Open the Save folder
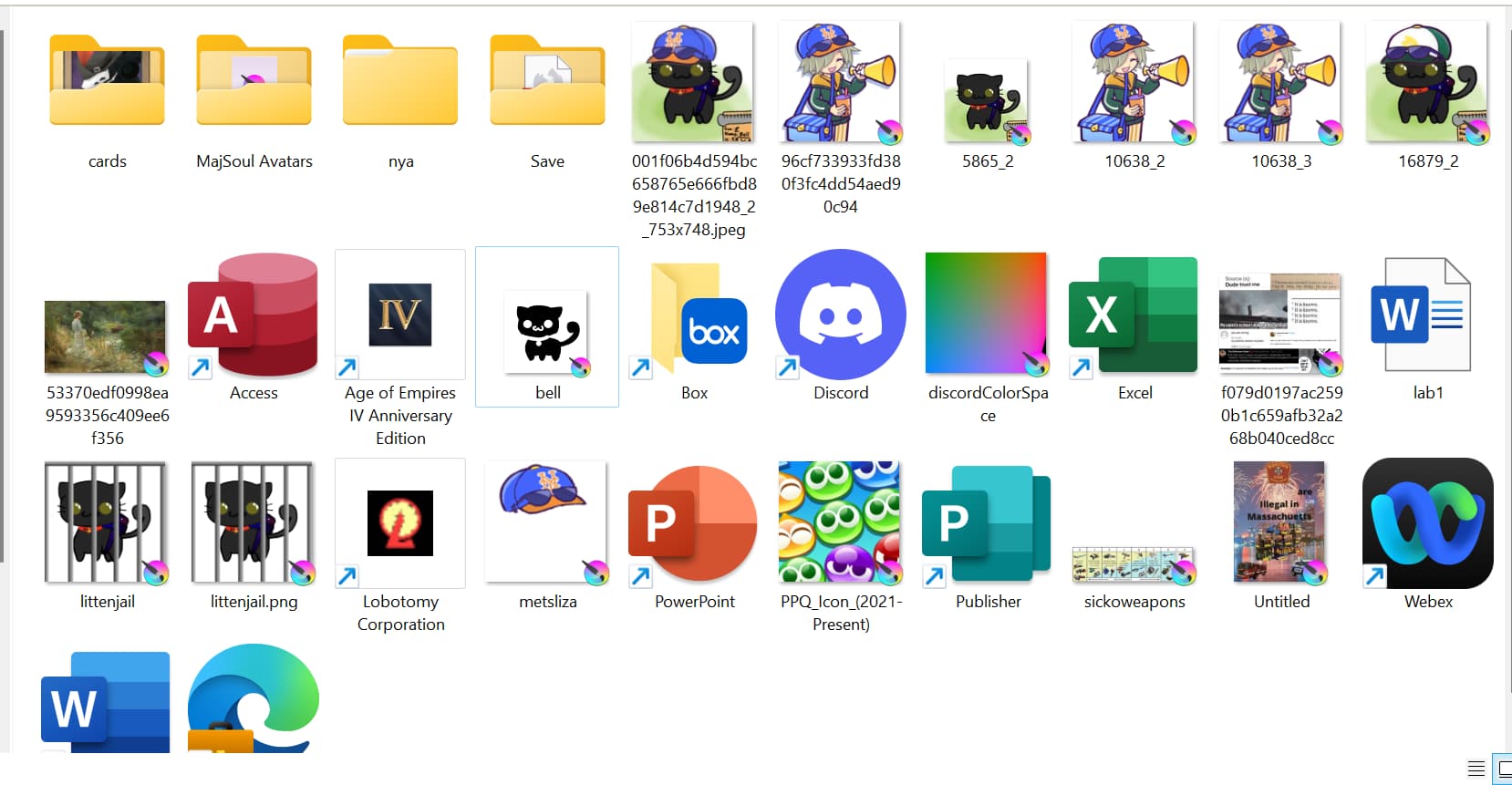This screenshot has height=785, width=1512. pyautogui.click(x=547, y=80)
